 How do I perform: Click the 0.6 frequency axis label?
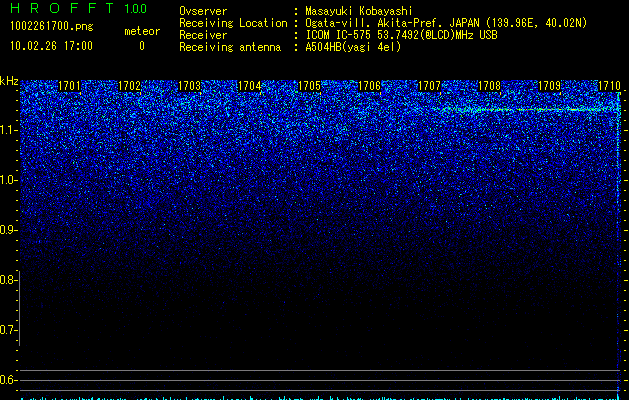pyautogui.click(x=8, y=380)
